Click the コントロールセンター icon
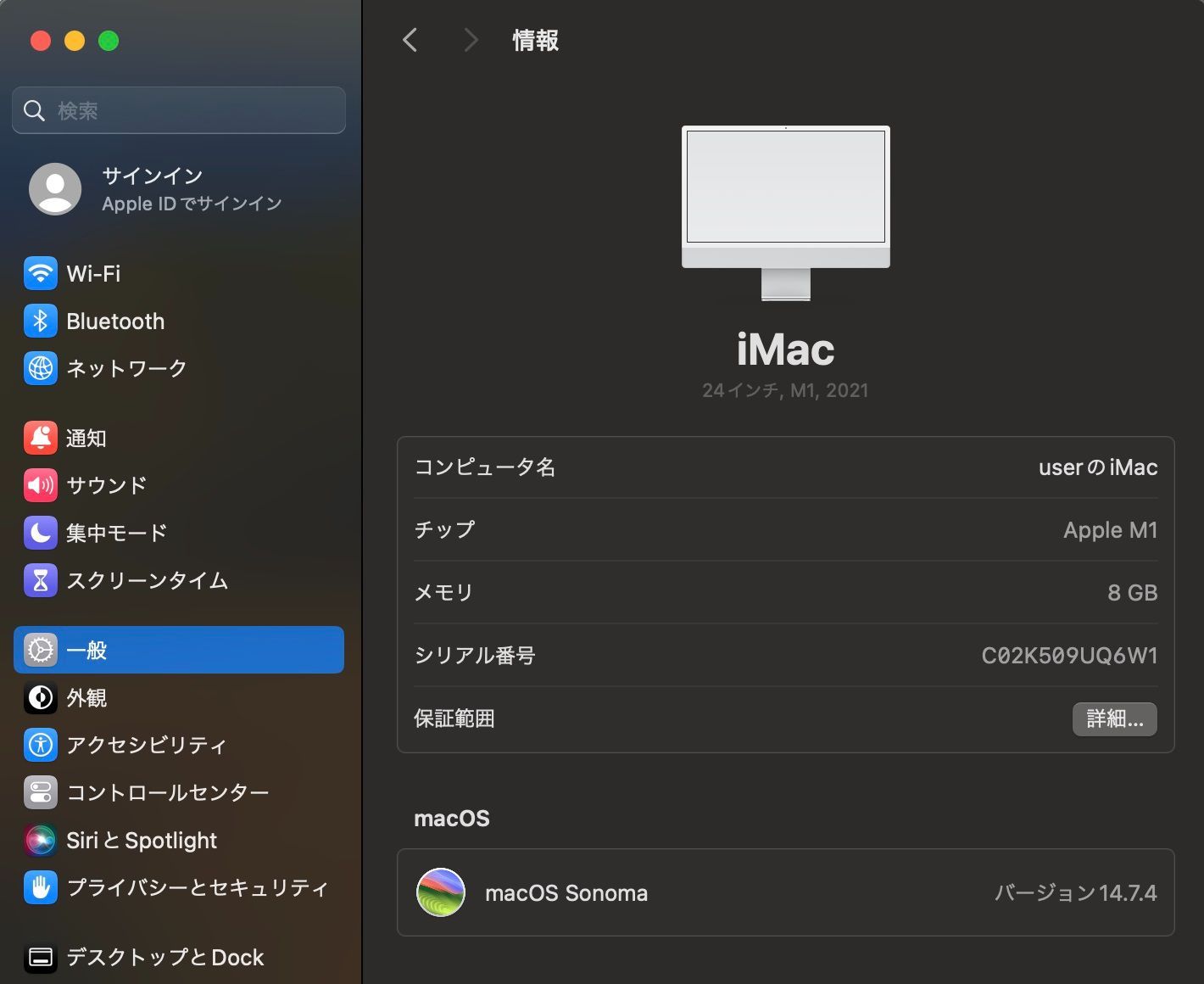Viewport: 1204px width, 984px height. 41,792
